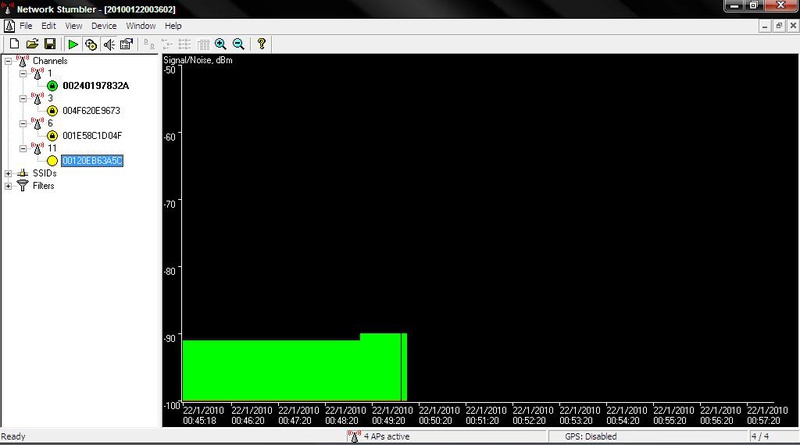
Task: Click the -90 dBm axis label
Action: 170,338
